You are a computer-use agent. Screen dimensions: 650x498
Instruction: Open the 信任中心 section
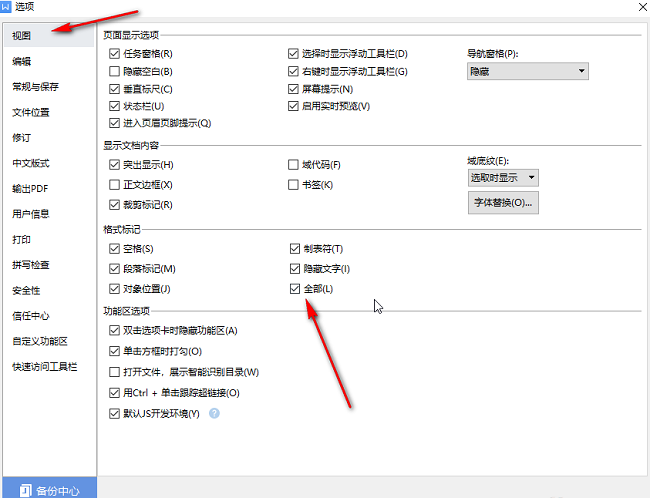31,316
